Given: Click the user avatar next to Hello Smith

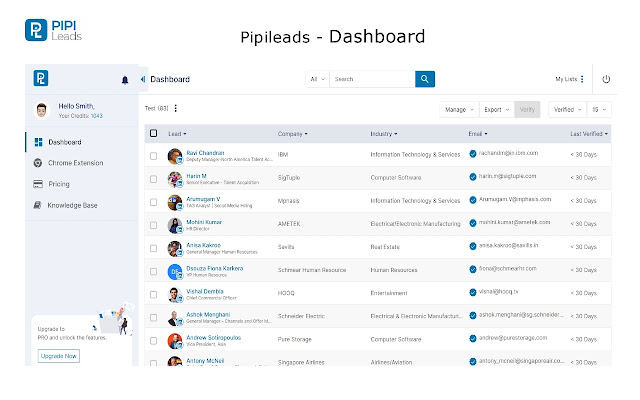Looking at the screenshot, I should click(42, 110).
